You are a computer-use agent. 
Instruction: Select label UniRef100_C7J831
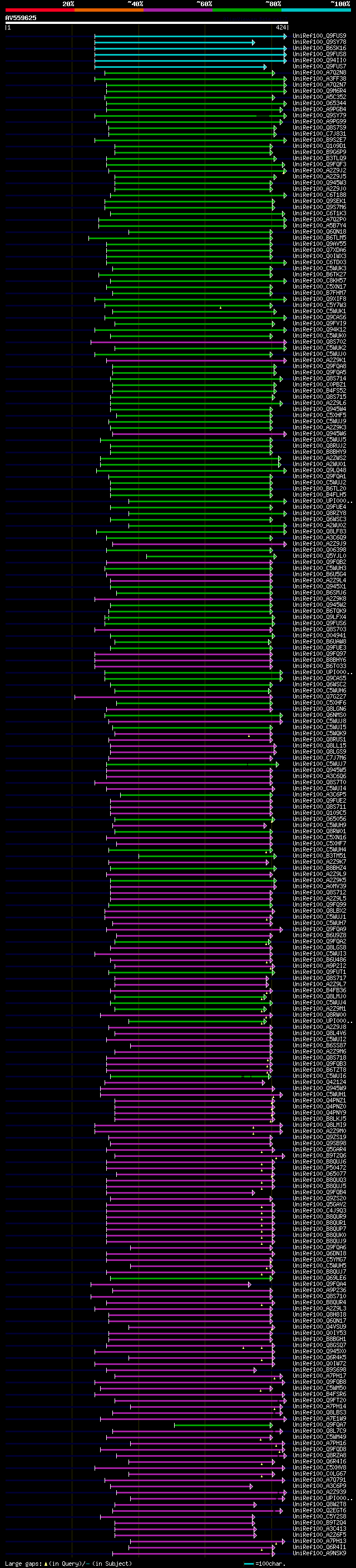319,134
